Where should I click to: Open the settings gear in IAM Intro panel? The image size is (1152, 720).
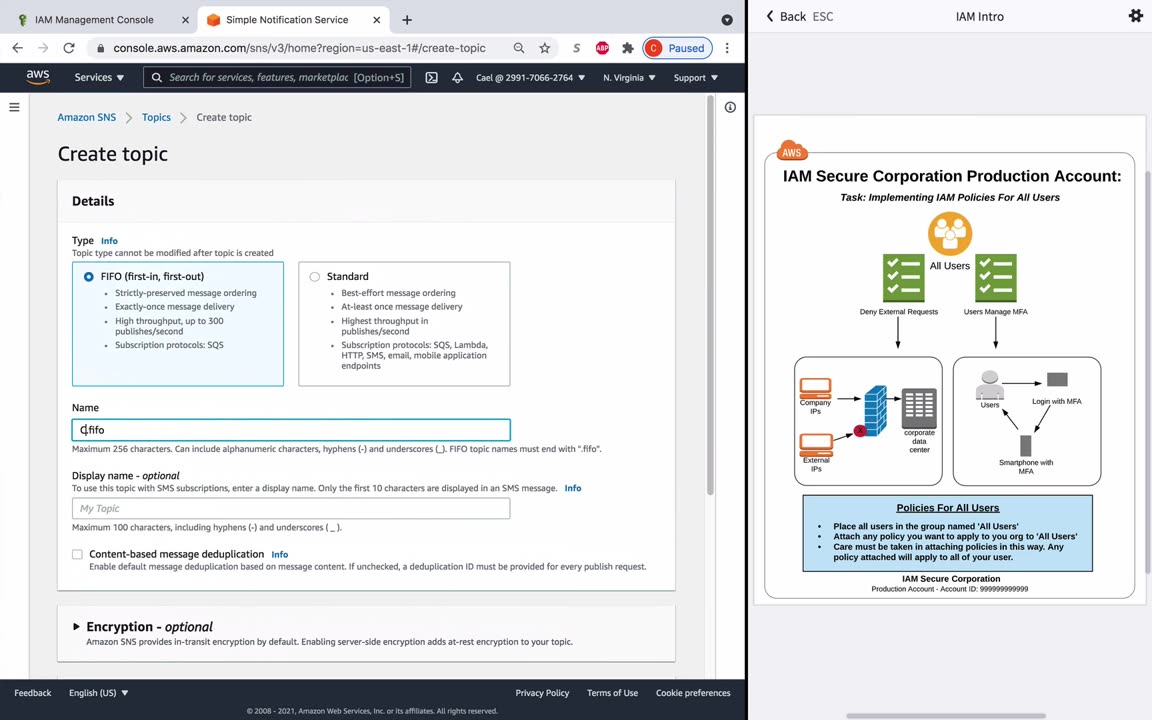point(1135,15)
